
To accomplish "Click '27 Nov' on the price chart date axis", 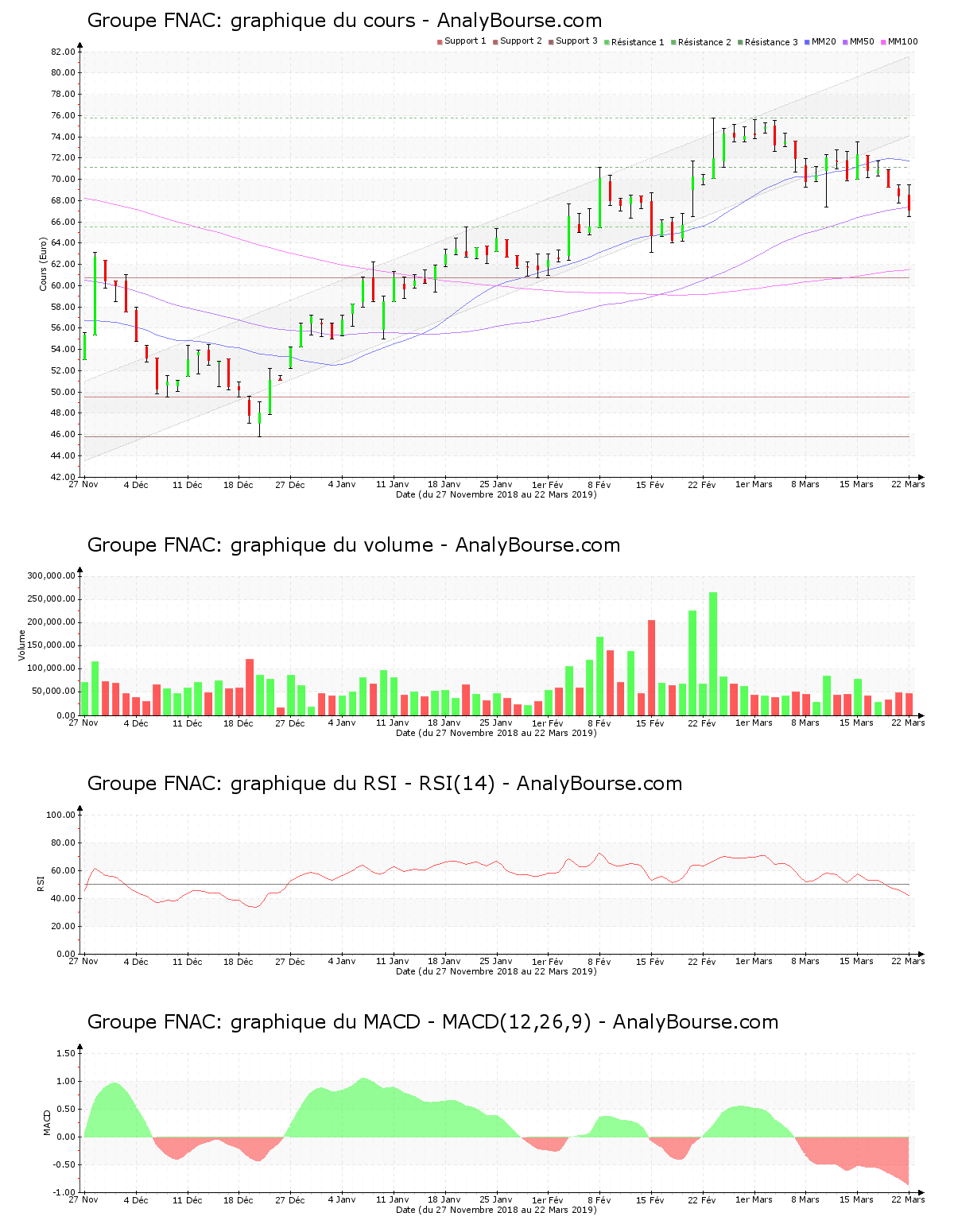I will [x=83, y=485].
